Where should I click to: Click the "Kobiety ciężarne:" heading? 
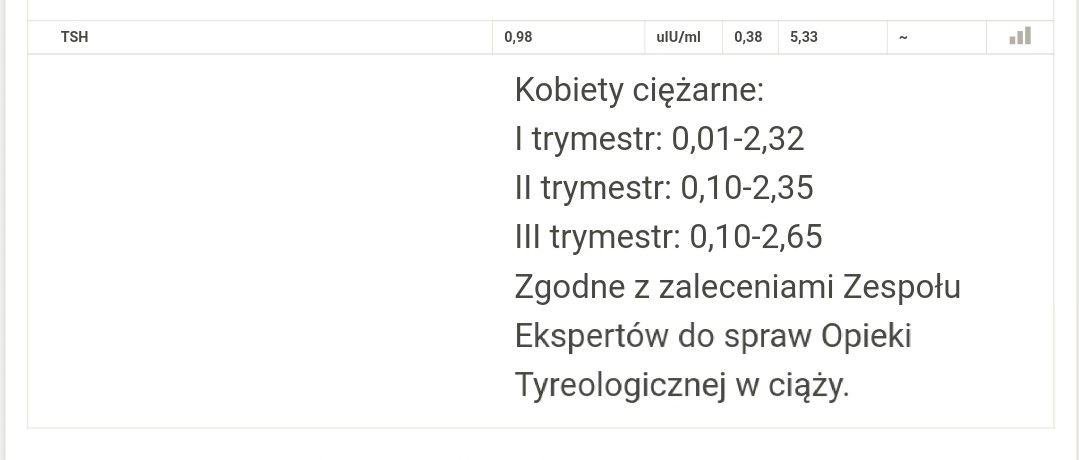pyautogui.click(x=639, y=90)
